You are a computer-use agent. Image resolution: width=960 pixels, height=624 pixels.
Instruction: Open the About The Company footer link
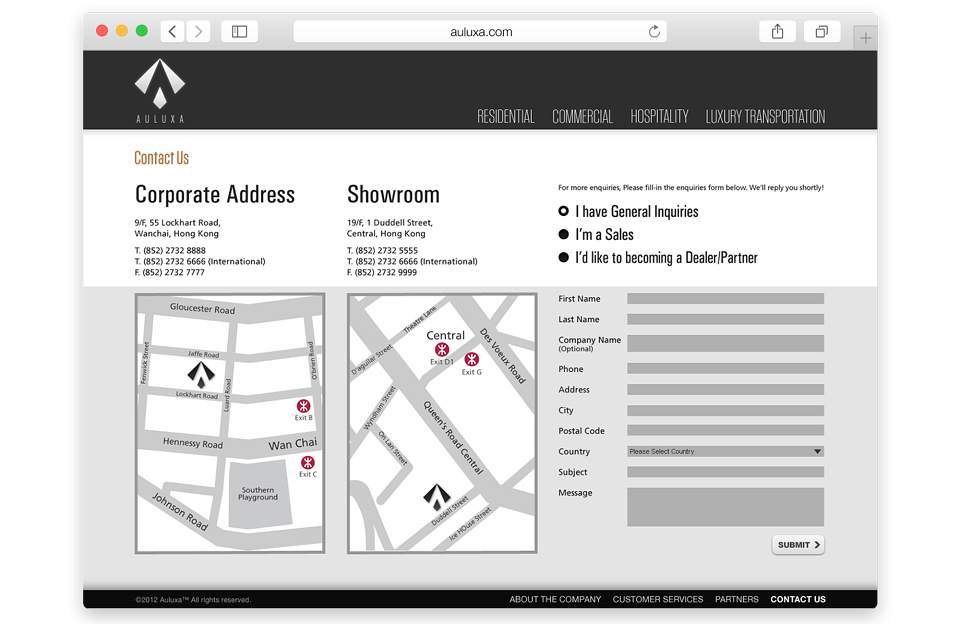point(555,599)
